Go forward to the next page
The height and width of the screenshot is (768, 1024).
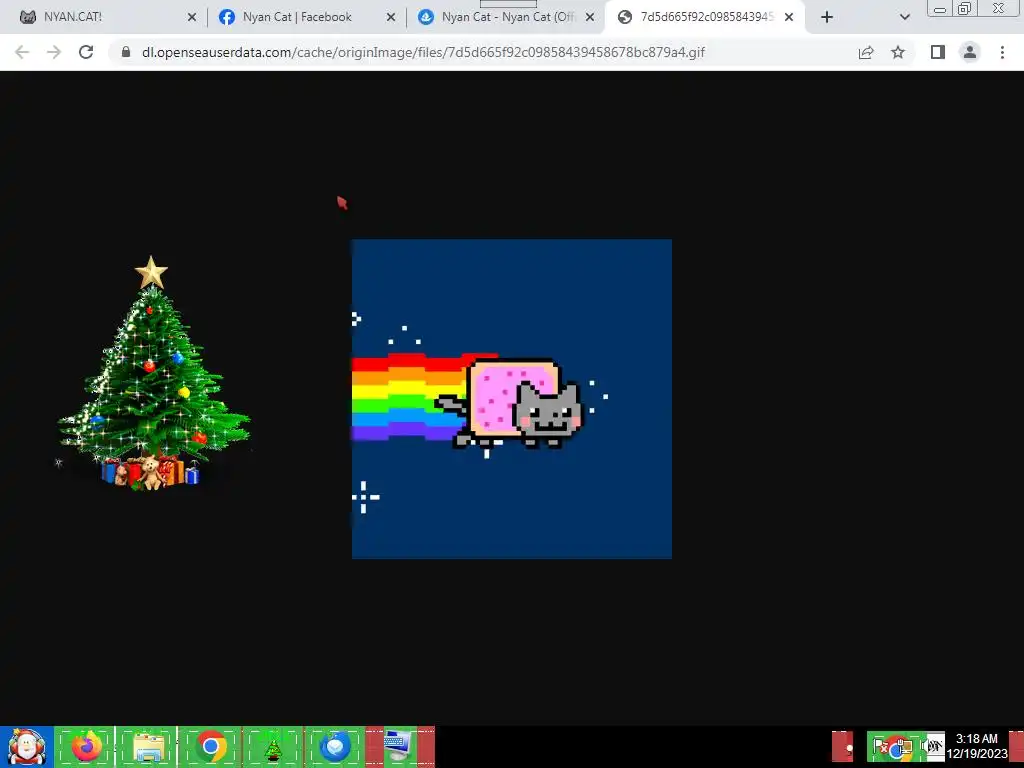(54, 52)
